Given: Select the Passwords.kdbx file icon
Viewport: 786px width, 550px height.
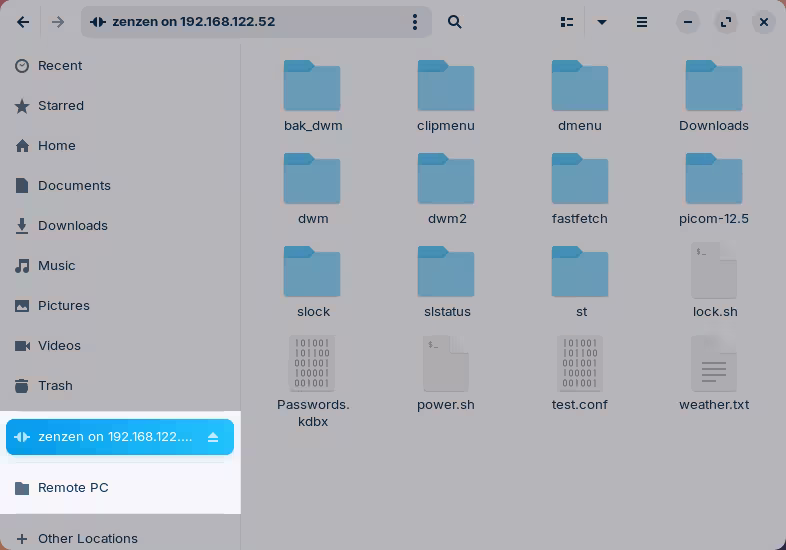Looking at the screenshot, I should (312, 364).
